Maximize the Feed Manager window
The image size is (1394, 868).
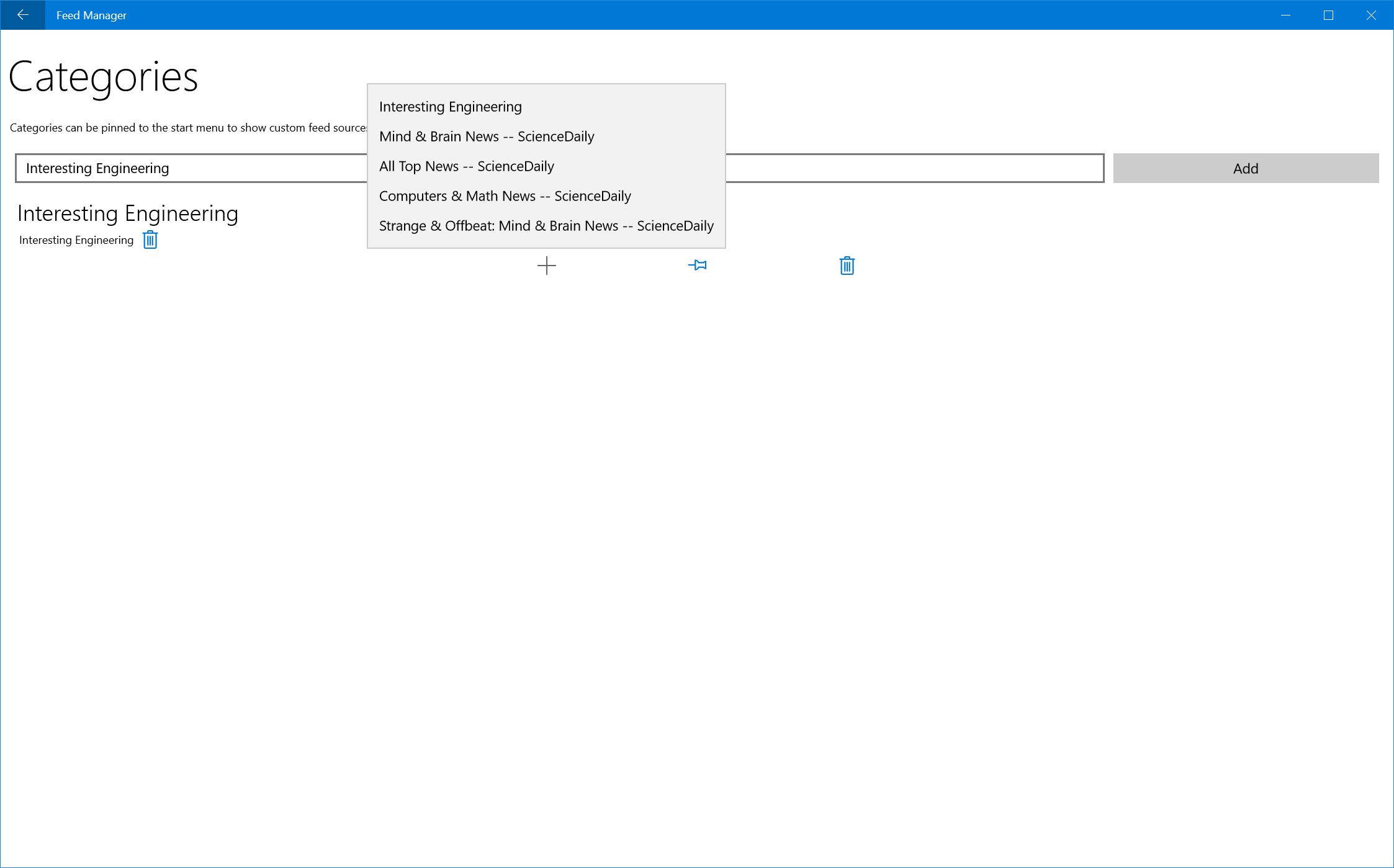[1328, 15]
